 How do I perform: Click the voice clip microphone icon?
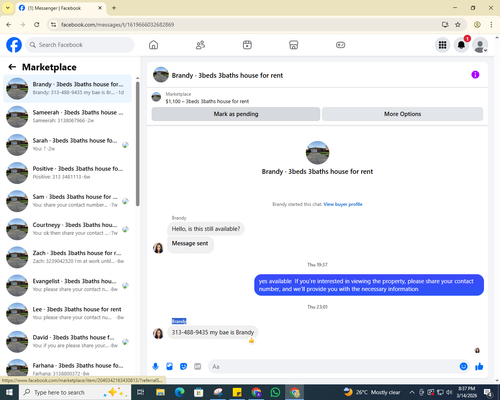(x=155, y=367)
